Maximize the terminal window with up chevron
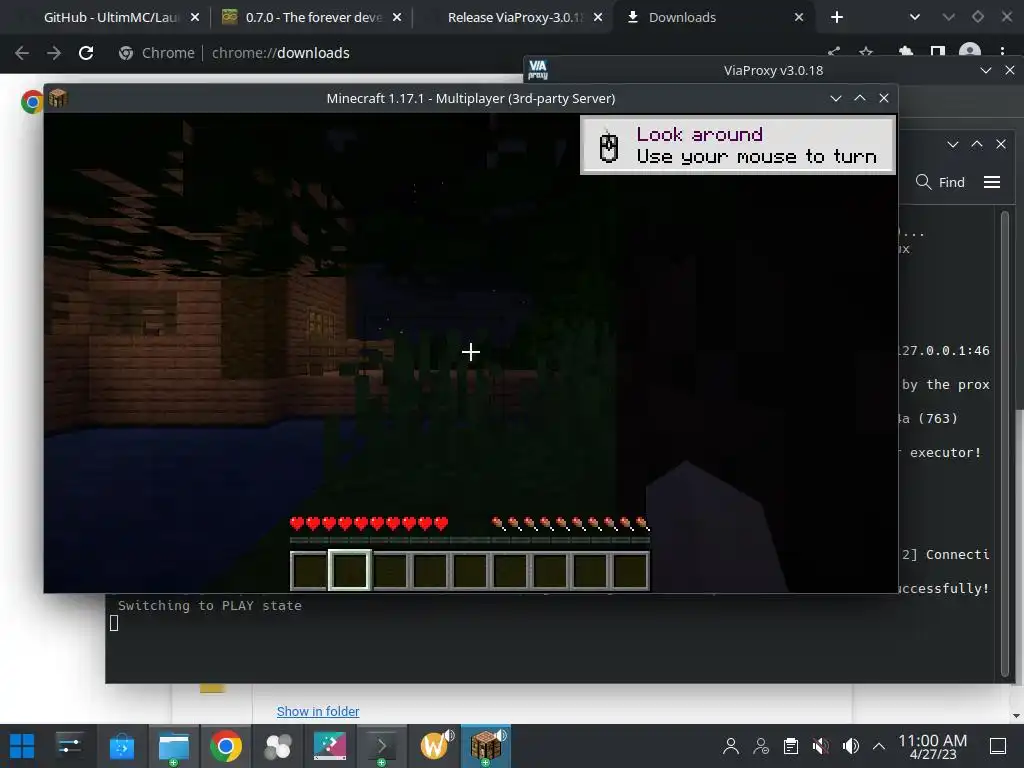 (x=977, y=144)
